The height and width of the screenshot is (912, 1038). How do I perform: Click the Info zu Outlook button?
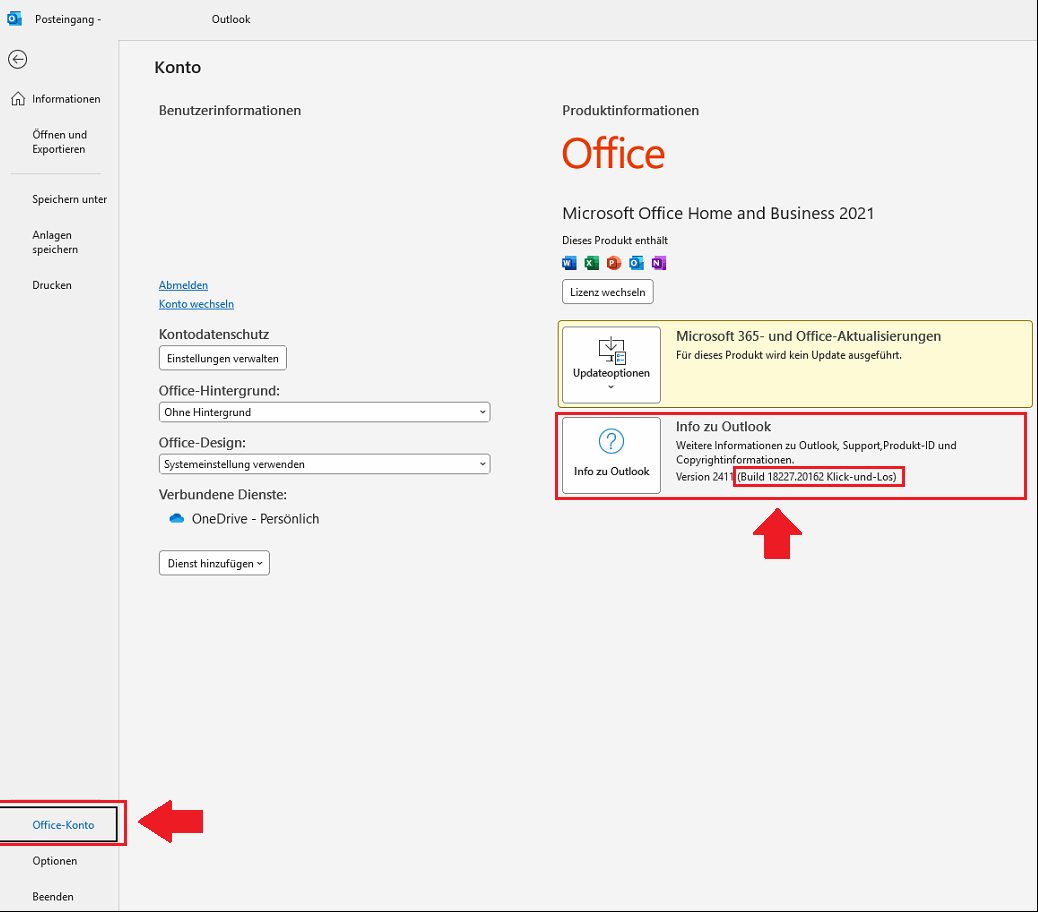tap(611, 455)
